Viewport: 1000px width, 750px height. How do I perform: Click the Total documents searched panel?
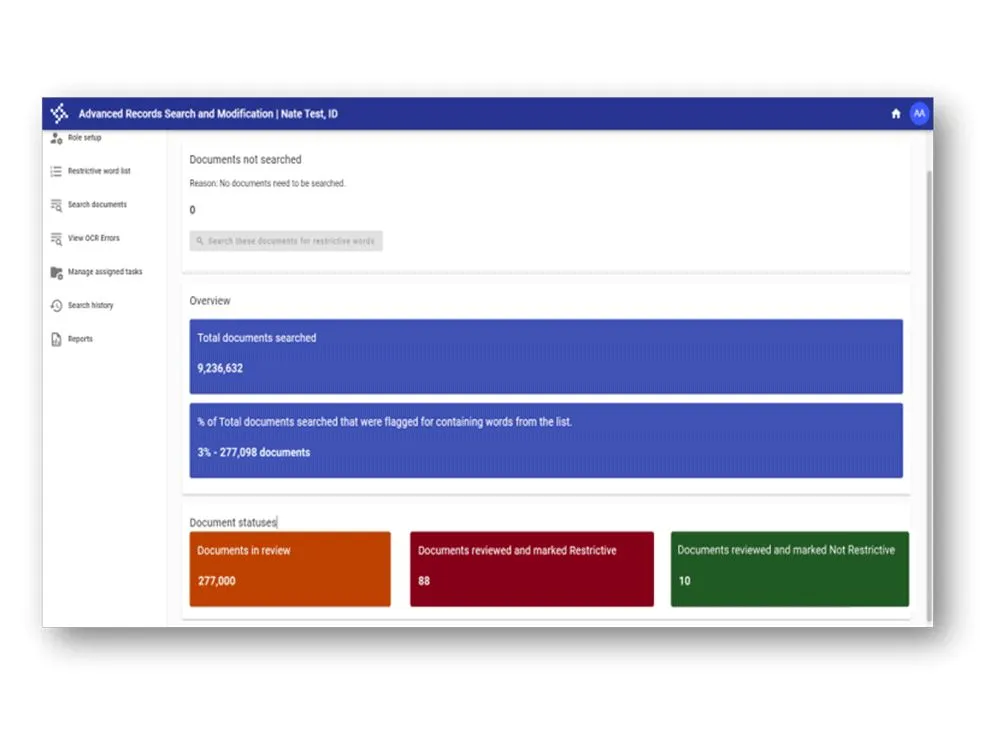(x=546, y=356)
